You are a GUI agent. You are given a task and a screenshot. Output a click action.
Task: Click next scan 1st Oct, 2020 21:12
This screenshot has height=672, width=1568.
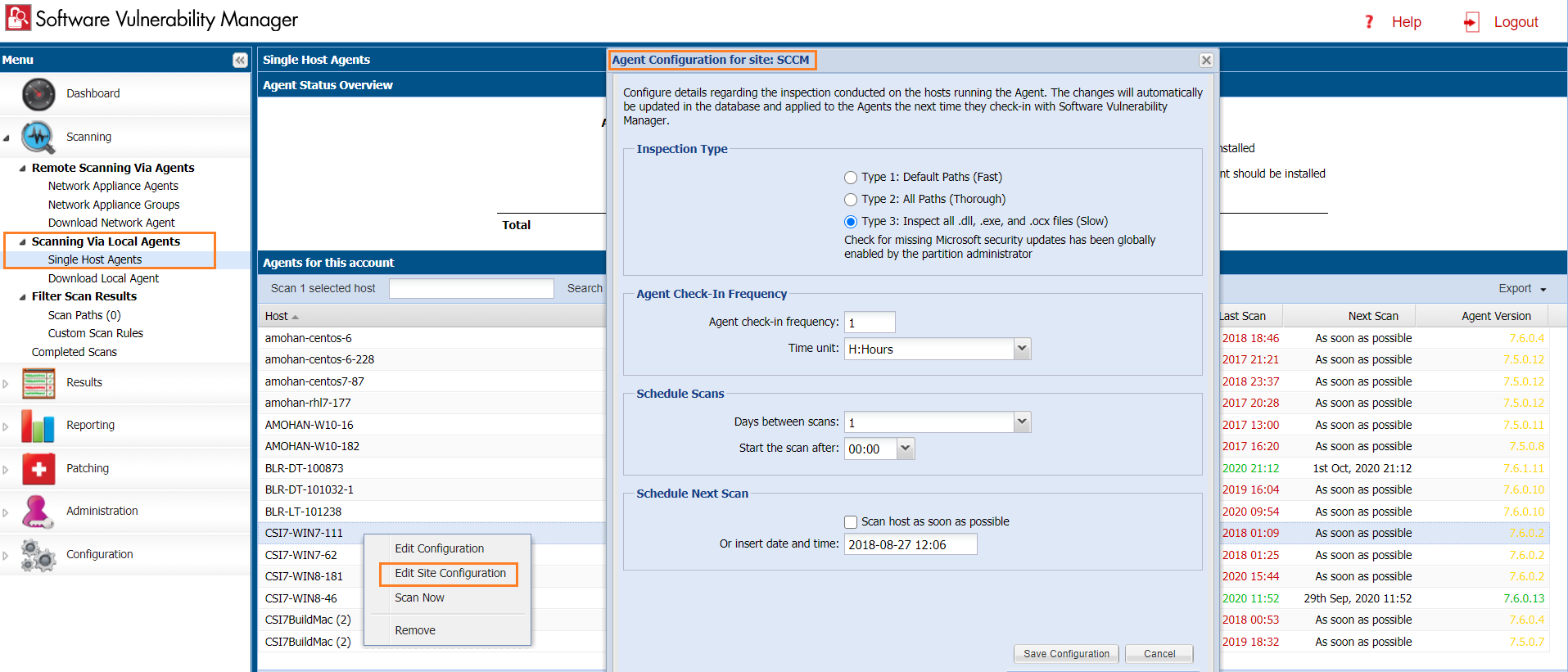[x=1362, y=468]
